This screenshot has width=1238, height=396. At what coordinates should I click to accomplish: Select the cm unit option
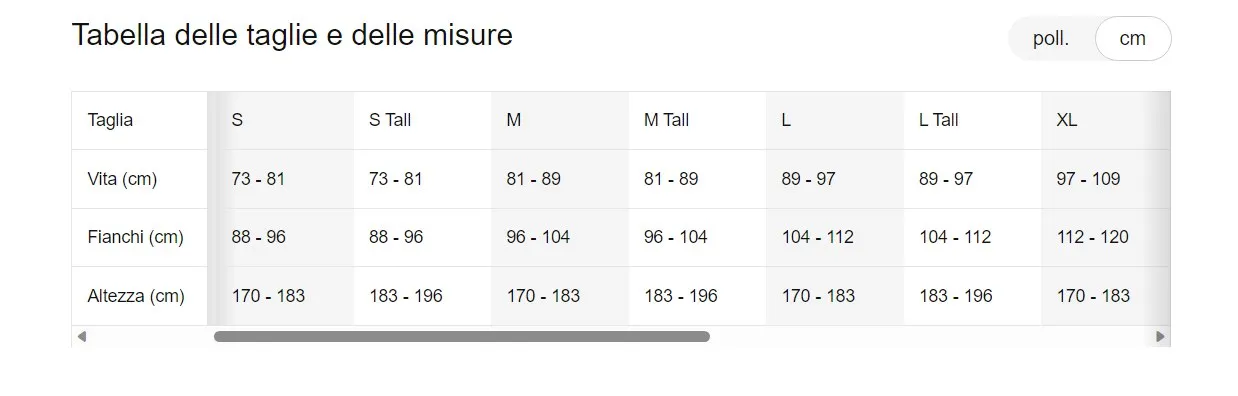click(x=1133, y=39)
